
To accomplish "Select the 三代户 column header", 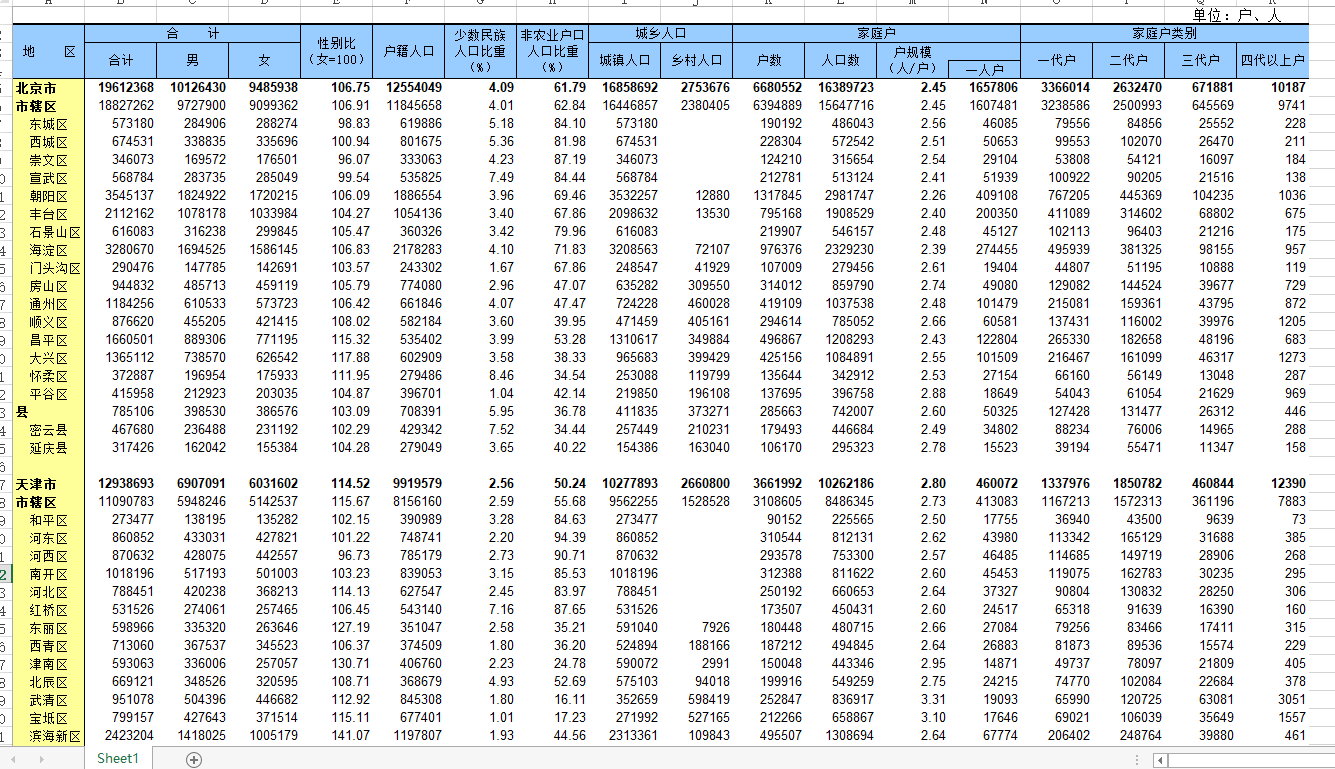I will coord(1200,60).
